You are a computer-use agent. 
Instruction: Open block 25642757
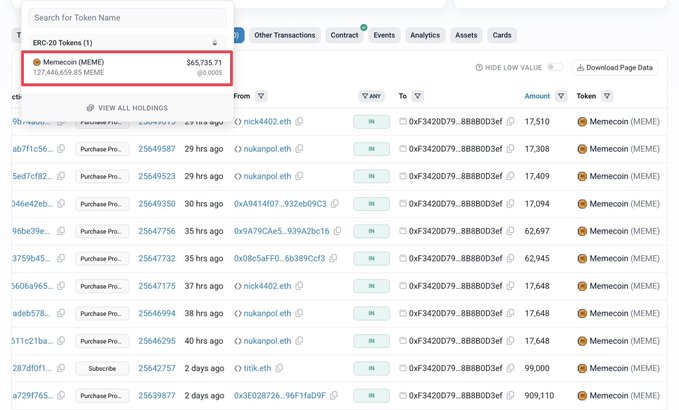tap(157, 368)
